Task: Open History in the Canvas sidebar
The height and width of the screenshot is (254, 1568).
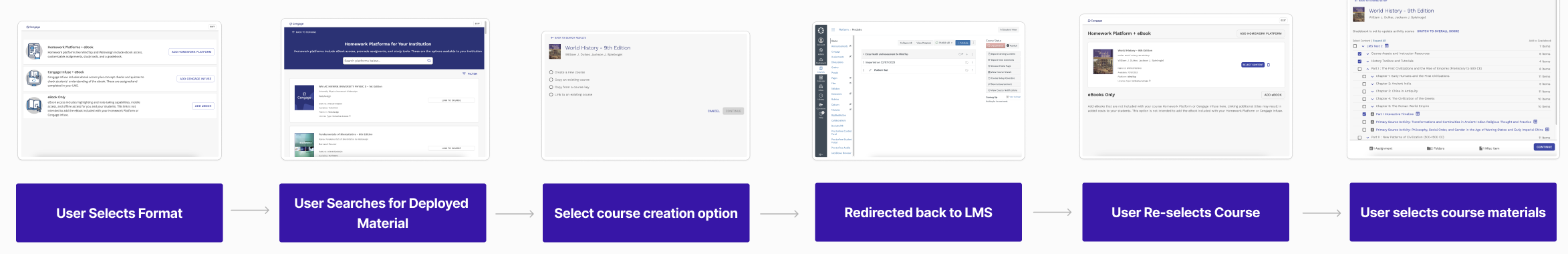Action: click(821, 97)
